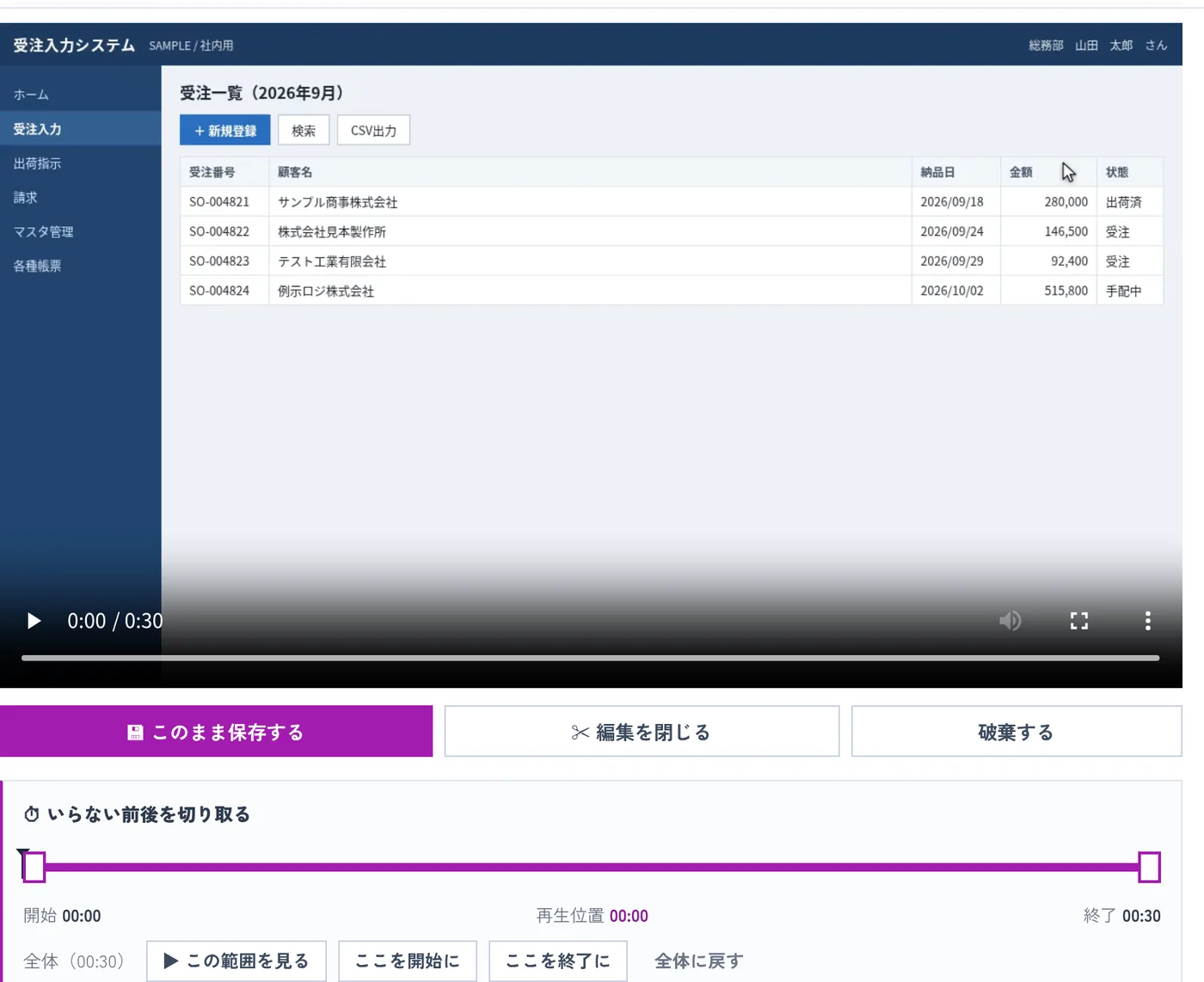Click the amount 515,800

pos(1066,291)
